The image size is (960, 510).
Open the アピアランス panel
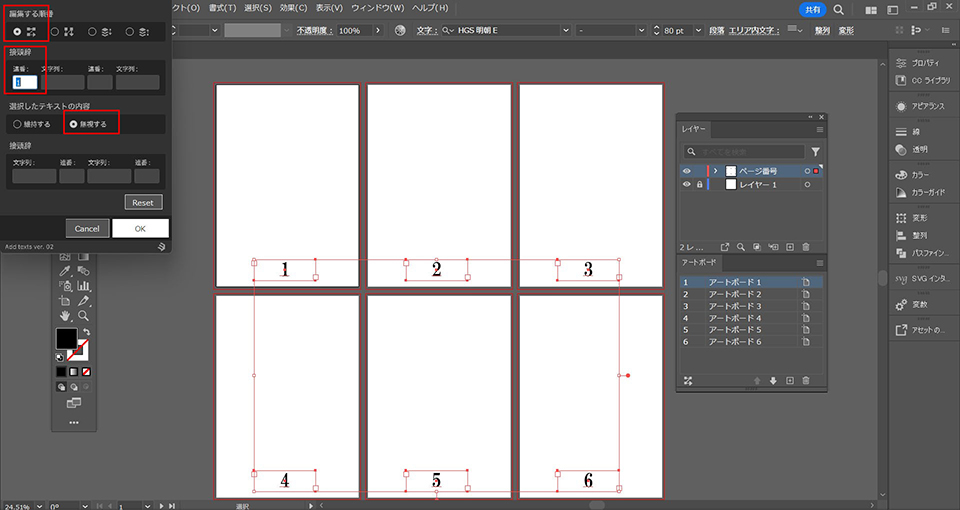click(x=901, y=106)
